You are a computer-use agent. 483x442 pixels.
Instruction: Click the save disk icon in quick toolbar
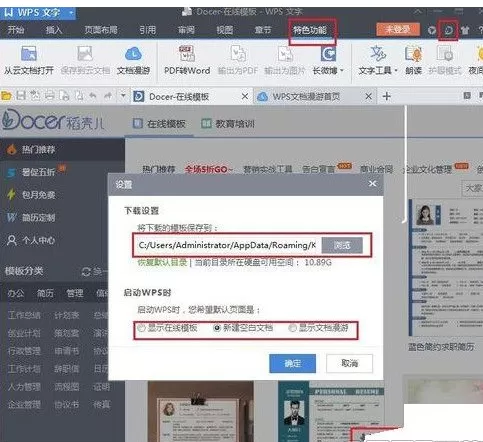click(21, 96)
